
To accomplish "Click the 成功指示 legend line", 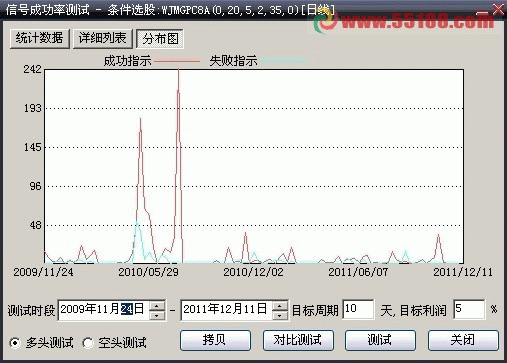I will point(177,61).
